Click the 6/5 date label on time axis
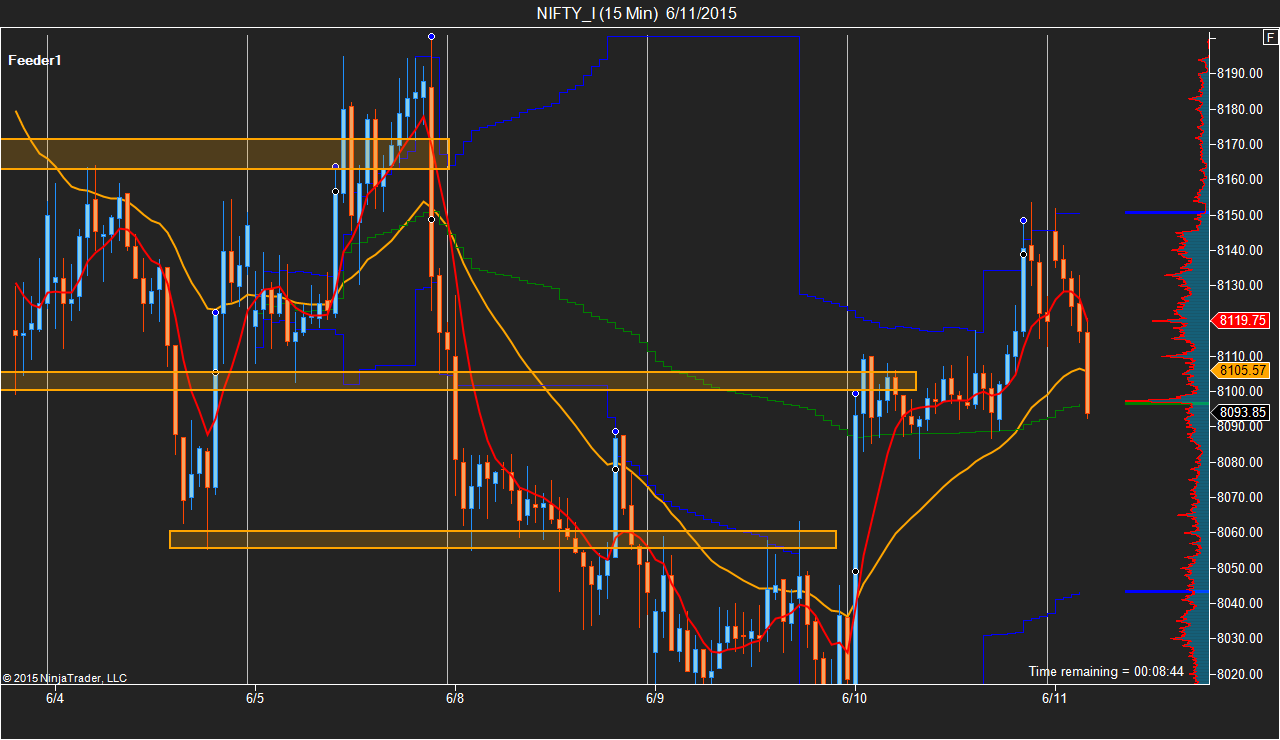The height and width of the screenshot is (740, 1280). [254, 697]
